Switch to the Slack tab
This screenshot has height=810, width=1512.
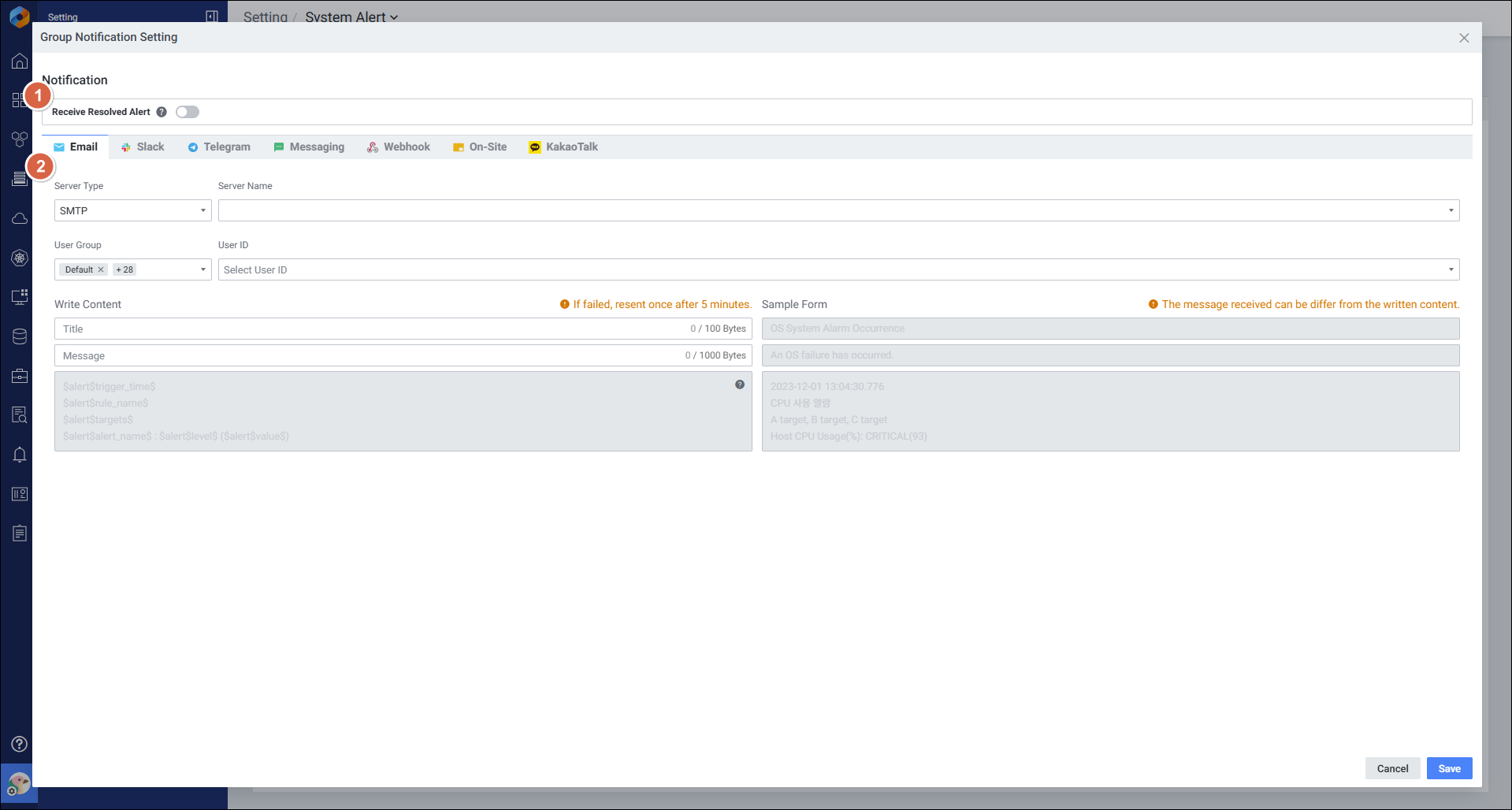[x=143, y=147]
